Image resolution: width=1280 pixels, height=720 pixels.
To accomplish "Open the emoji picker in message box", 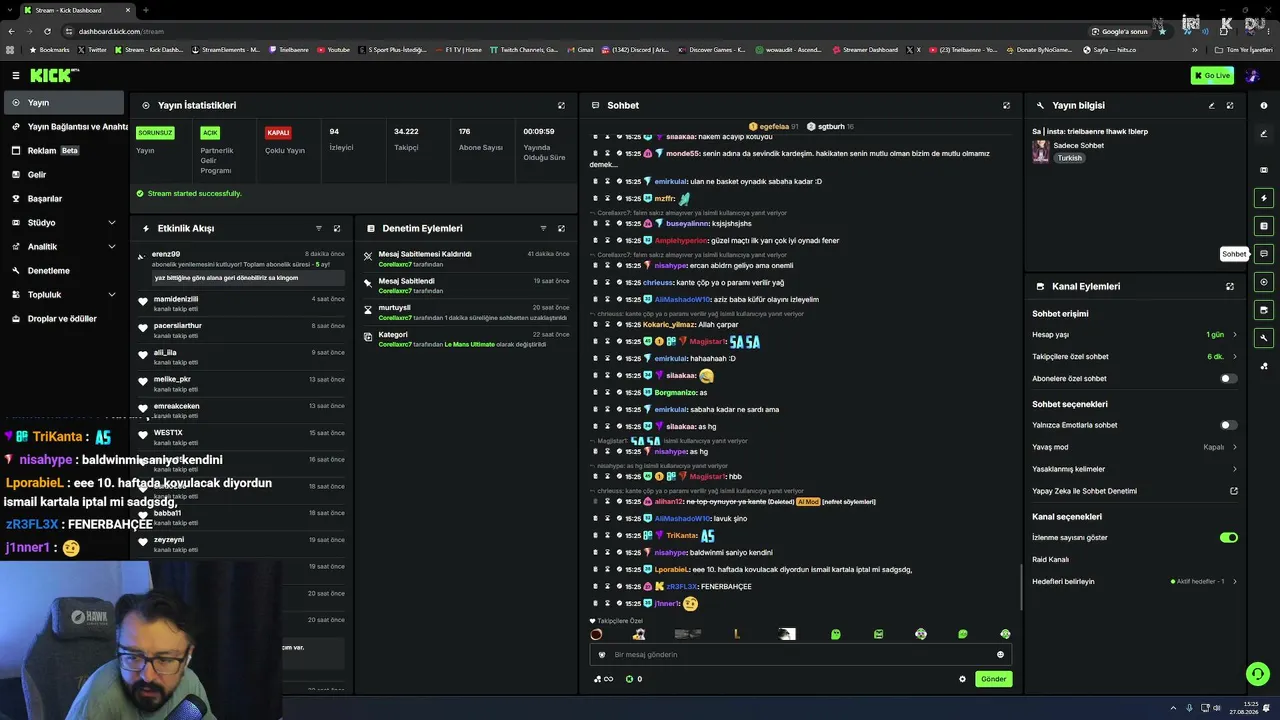I will tap(1000, 655).
